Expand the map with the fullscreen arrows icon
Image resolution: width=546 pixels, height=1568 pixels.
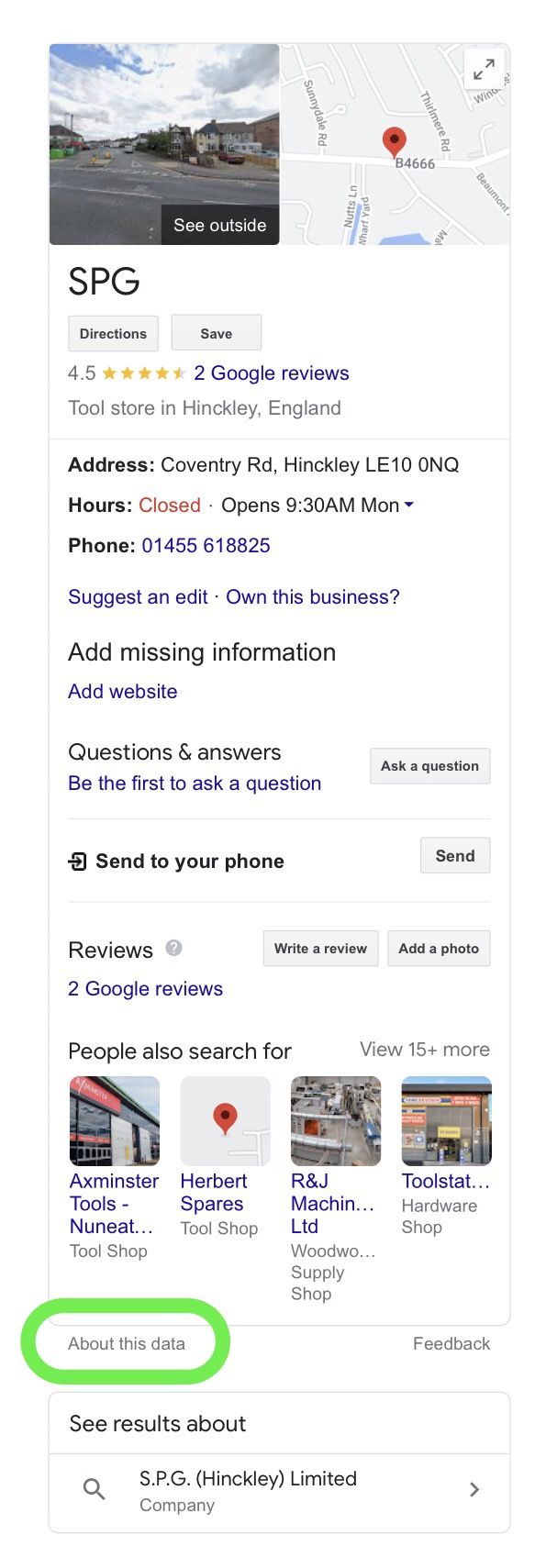(x=484, y=68)
